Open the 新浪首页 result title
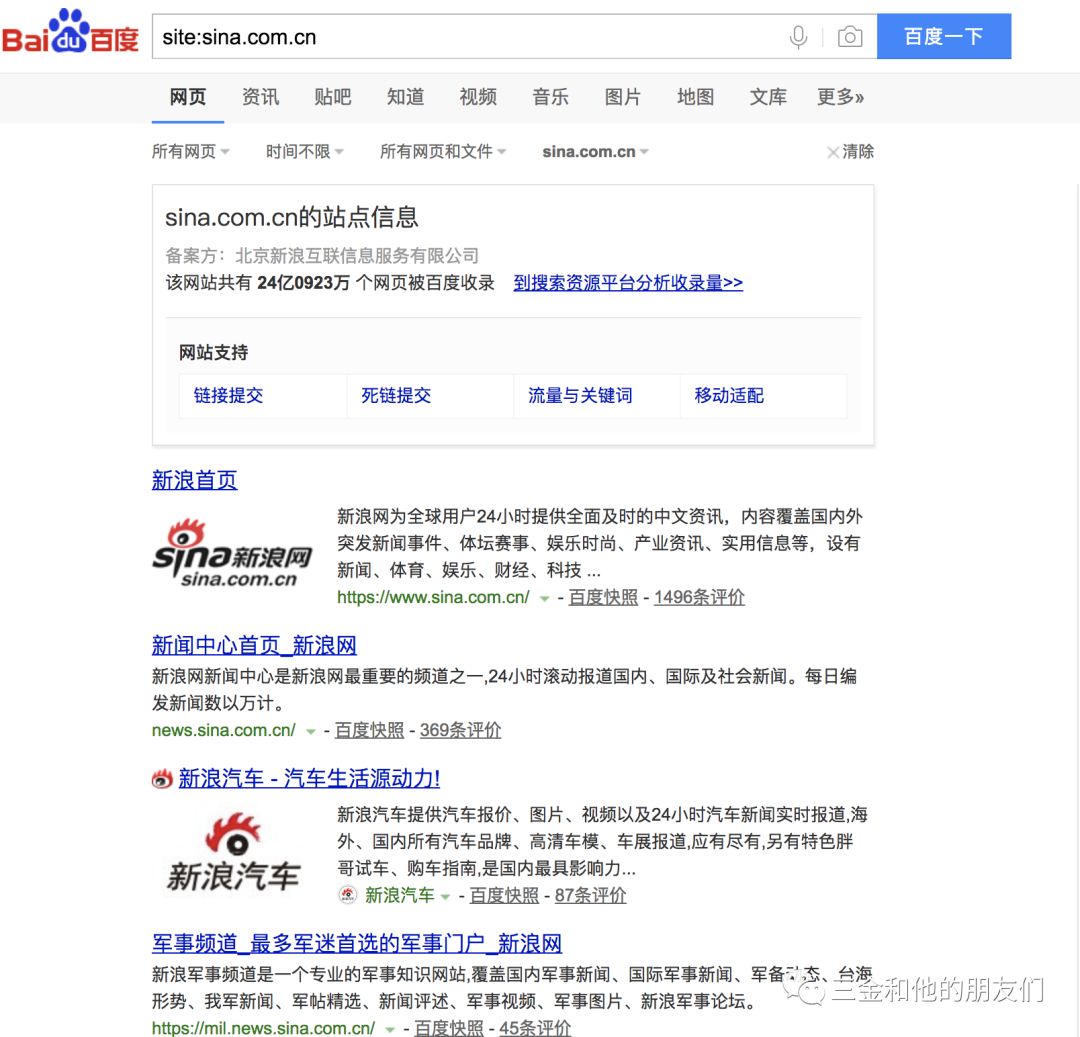The height and width of the screenshot is (1037, 1080). click(194, 480)
